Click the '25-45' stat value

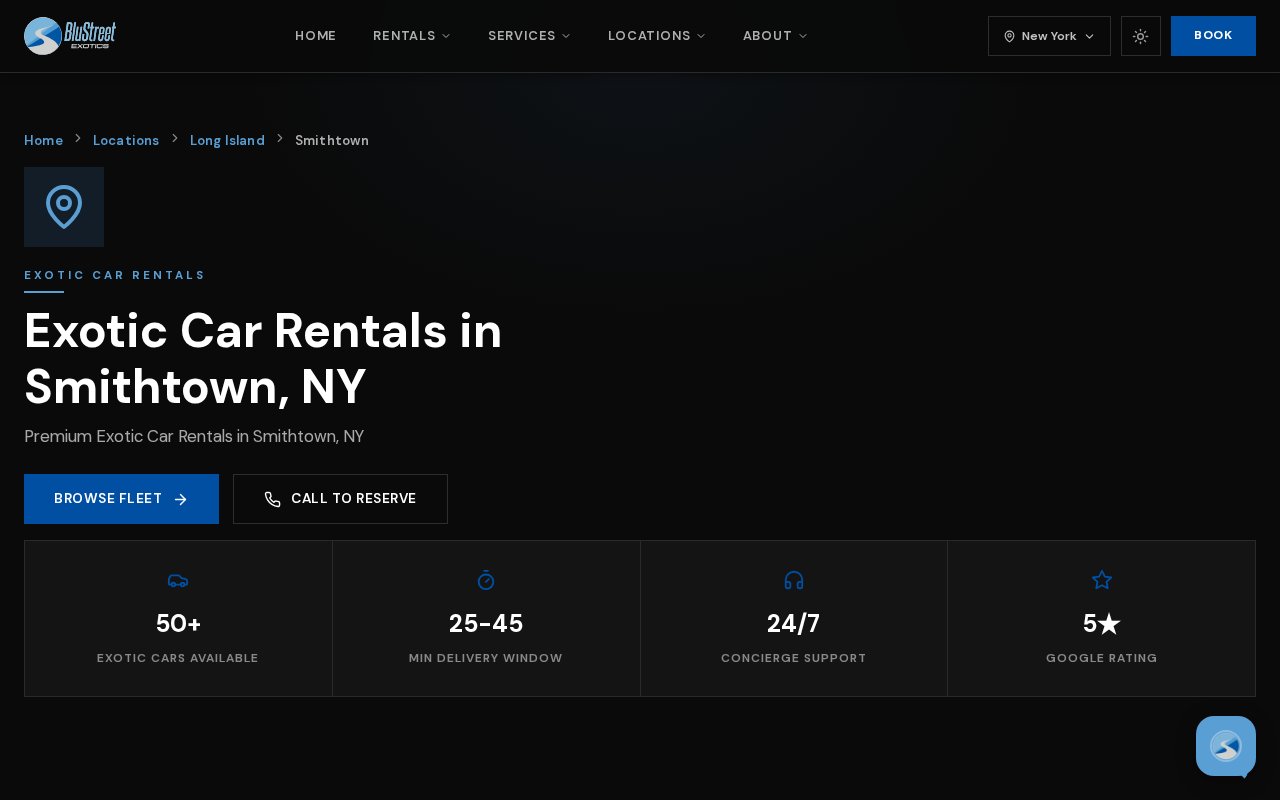(x=486, y=623)
